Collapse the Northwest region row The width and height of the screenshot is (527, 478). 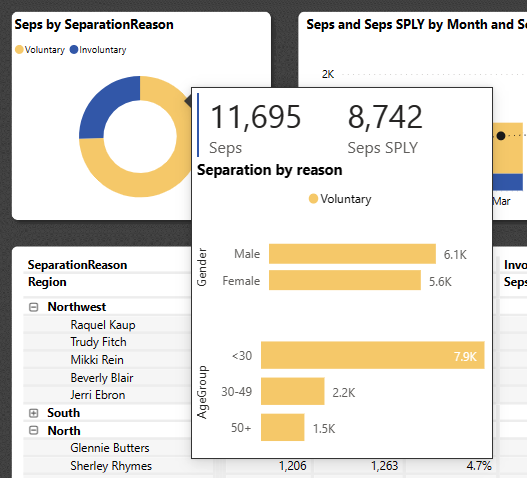click(x=34, y=307)
